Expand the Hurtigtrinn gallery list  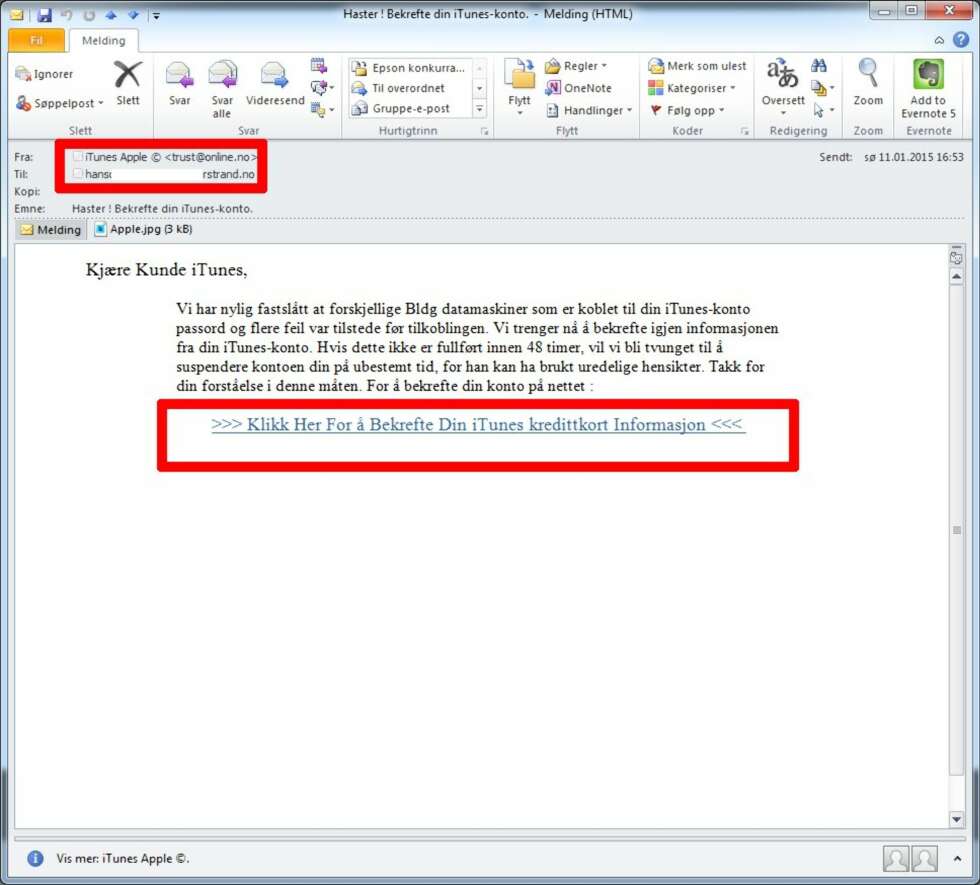(479, 109)
